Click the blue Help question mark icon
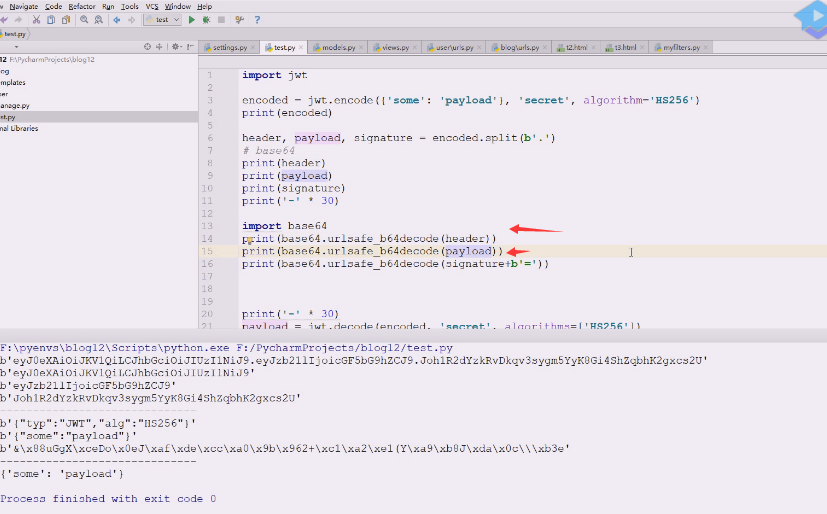This screenshot has height=514, width=827. [x=257, y=20]
